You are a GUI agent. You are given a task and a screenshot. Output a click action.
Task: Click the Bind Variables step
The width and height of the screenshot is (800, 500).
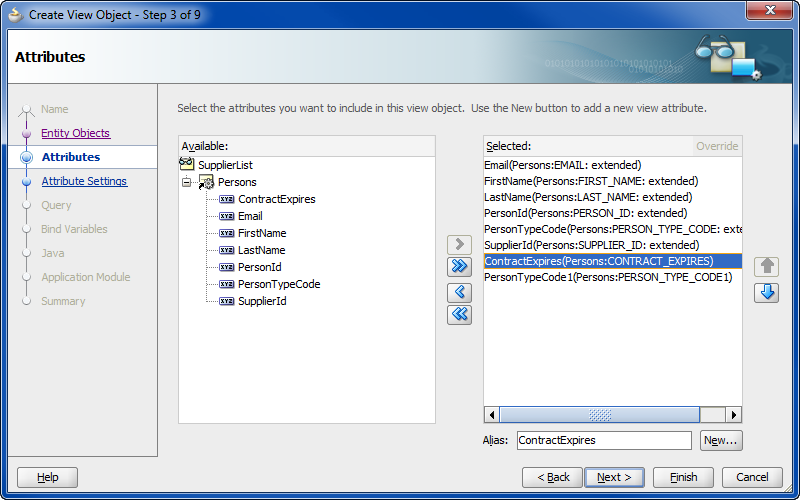pyautogui.click(x=74, y=229)
